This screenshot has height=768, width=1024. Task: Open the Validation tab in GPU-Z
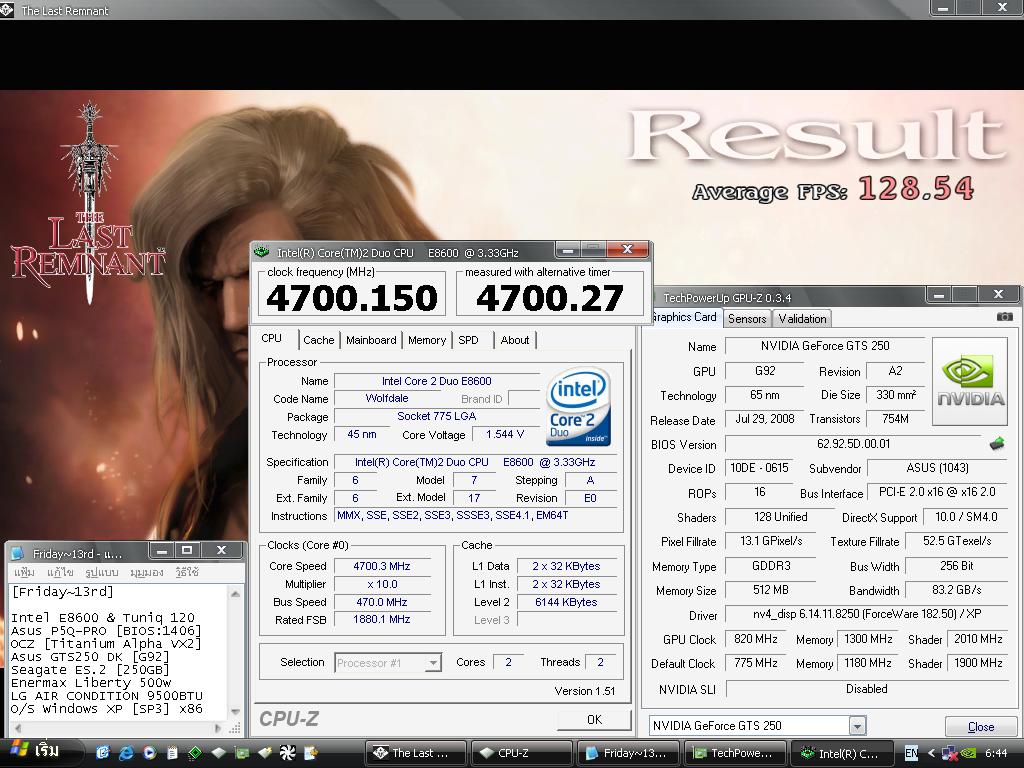click(x=802, y=319)
